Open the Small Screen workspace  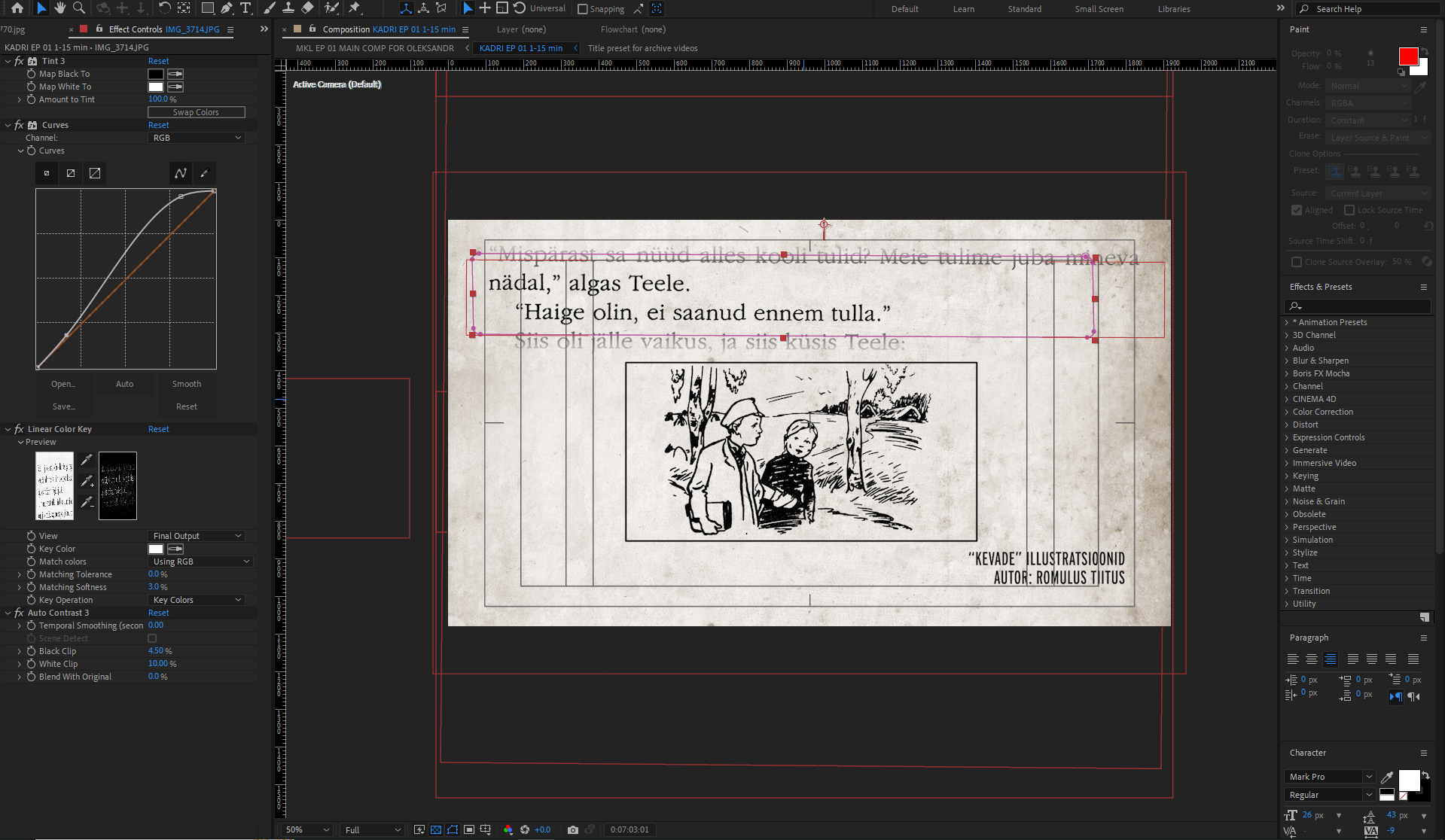(x=1099, y=9)
